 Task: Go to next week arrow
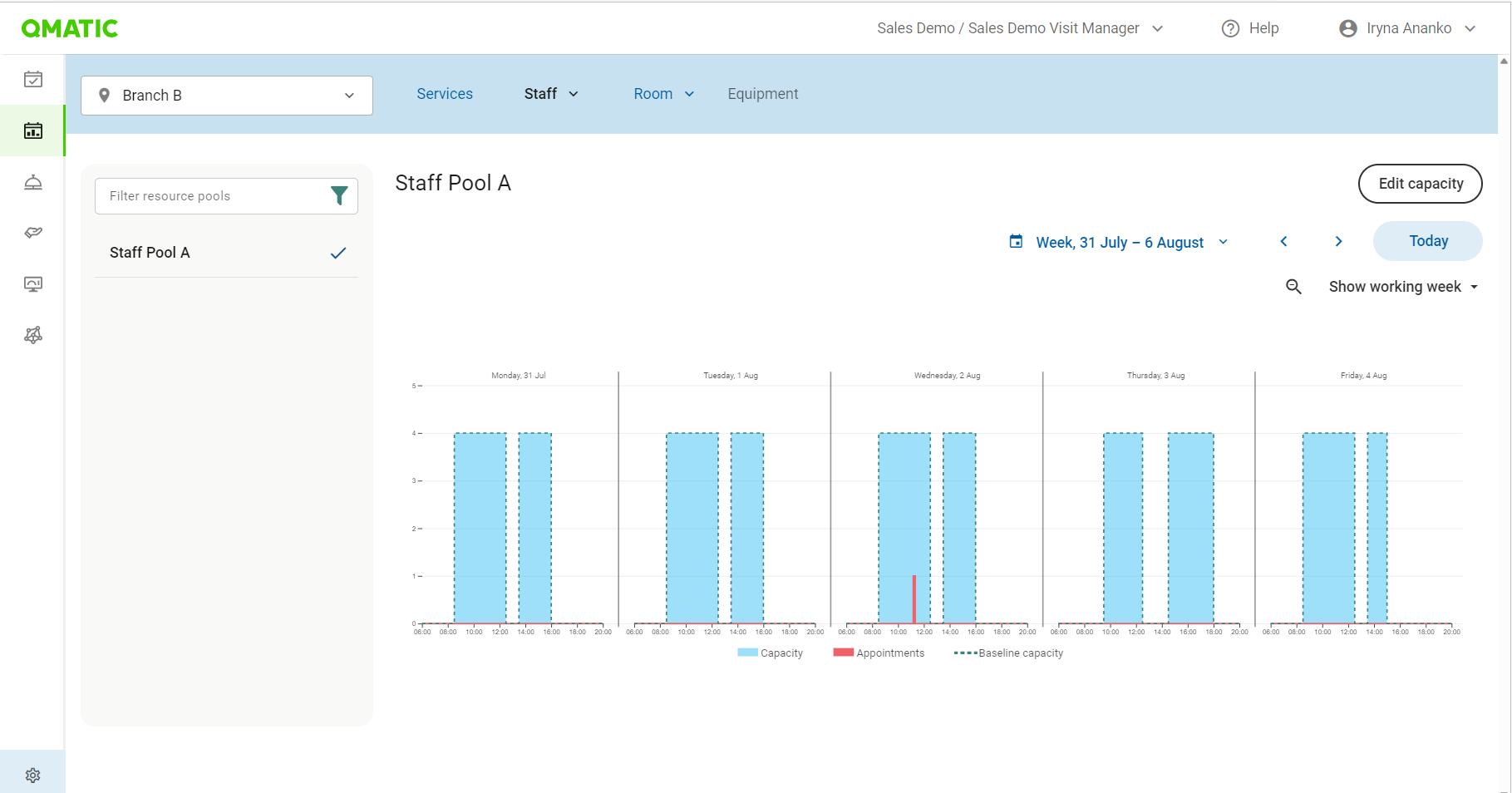[x=1338, y=241]
